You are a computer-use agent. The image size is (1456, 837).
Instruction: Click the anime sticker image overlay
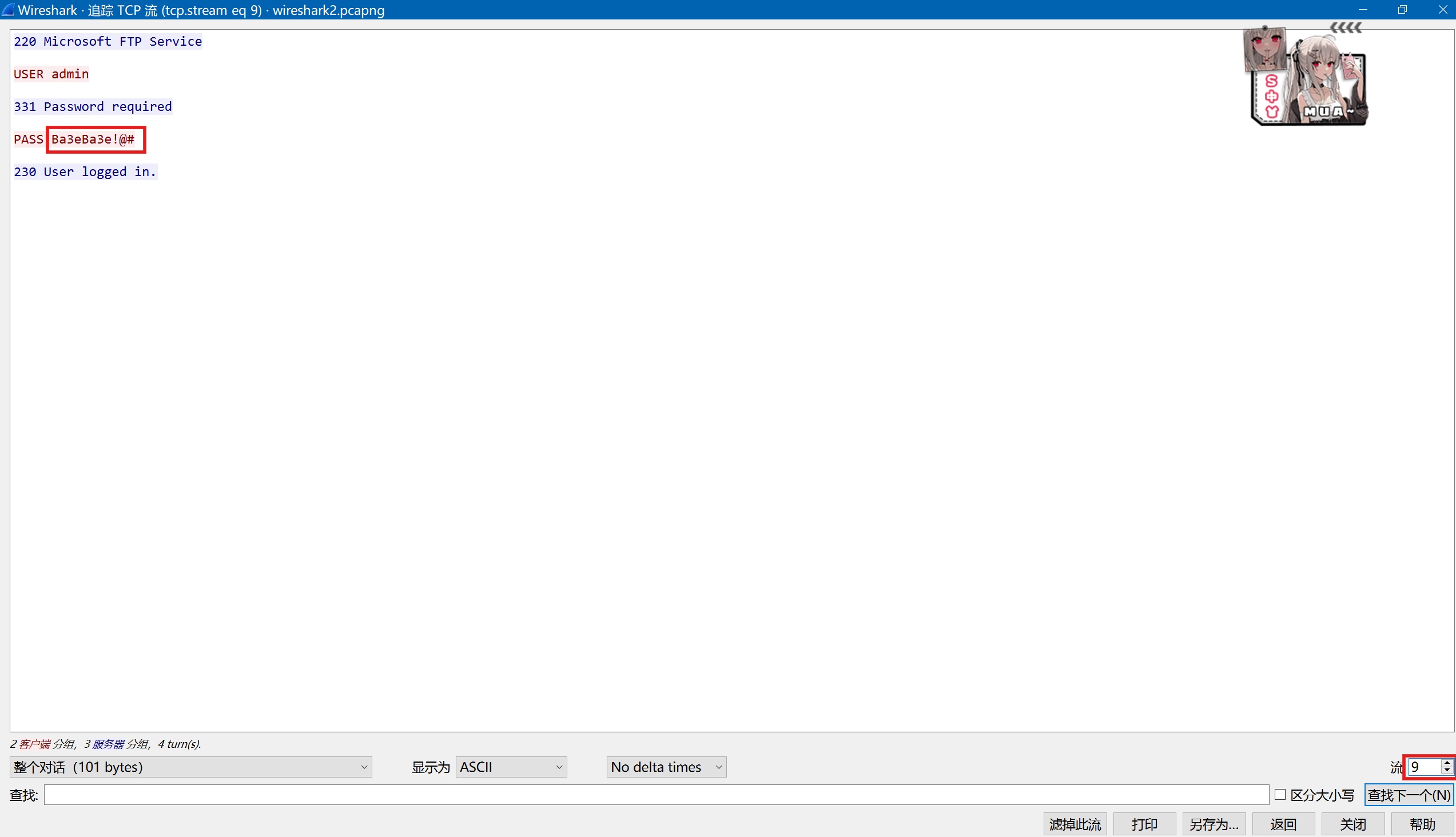pyautogui.click(x=1310, y=78)
